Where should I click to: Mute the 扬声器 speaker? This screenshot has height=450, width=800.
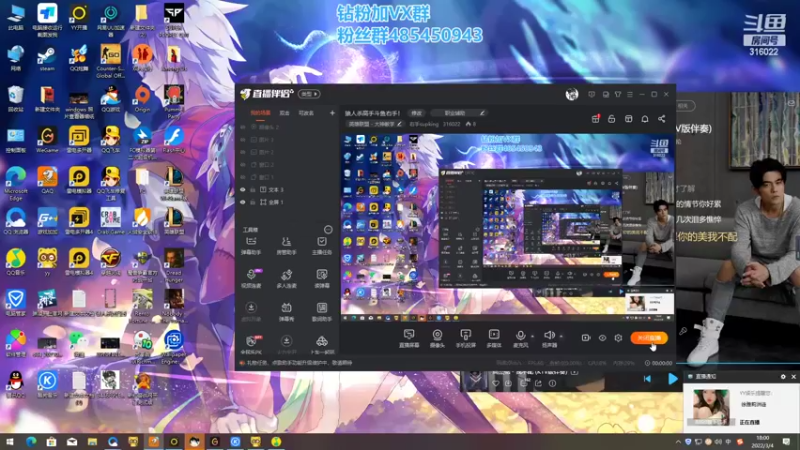pyautogui.click(x=549, y=338)
